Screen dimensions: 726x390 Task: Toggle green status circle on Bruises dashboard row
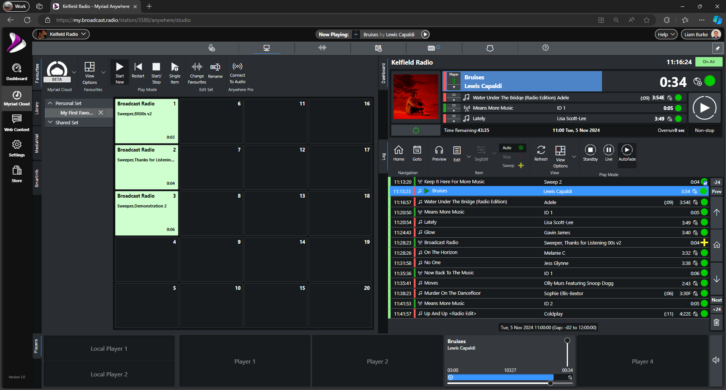(709, 81)
